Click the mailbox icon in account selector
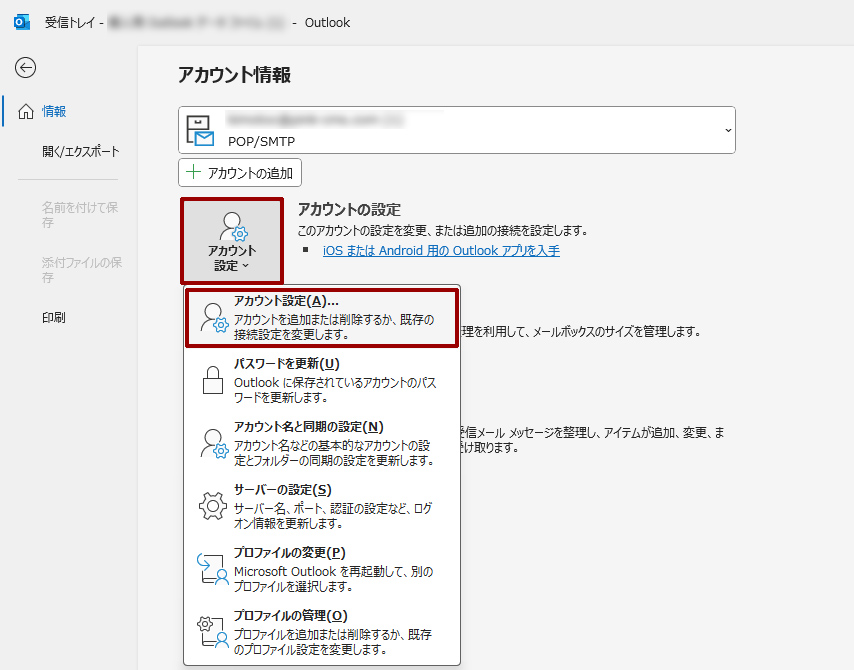The height and width of the screenshot is (670, 854). pos(200,130)
